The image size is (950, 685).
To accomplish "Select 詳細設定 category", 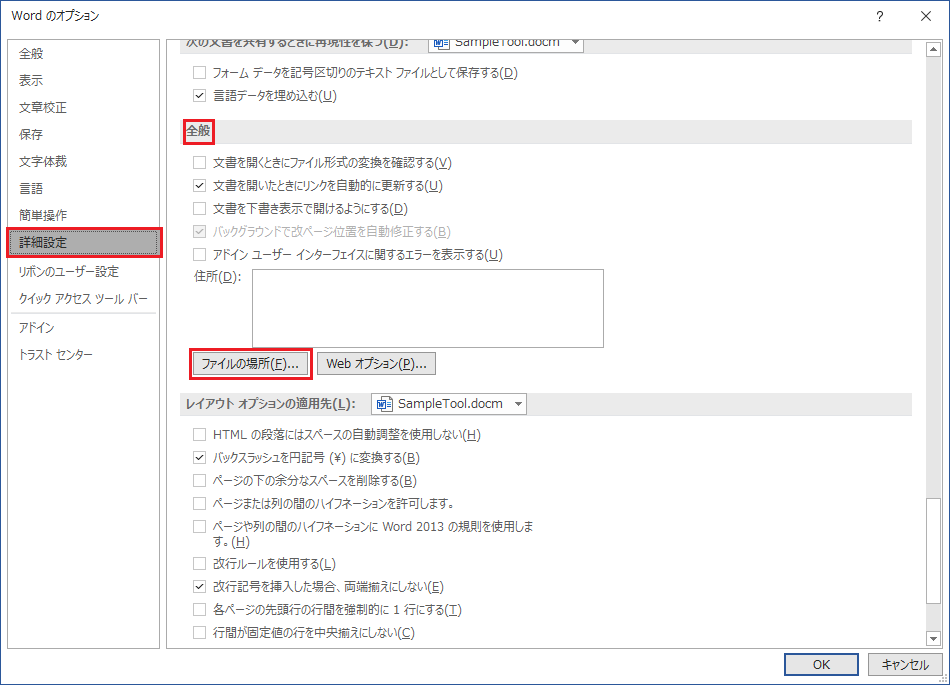I will click(84, 242).
